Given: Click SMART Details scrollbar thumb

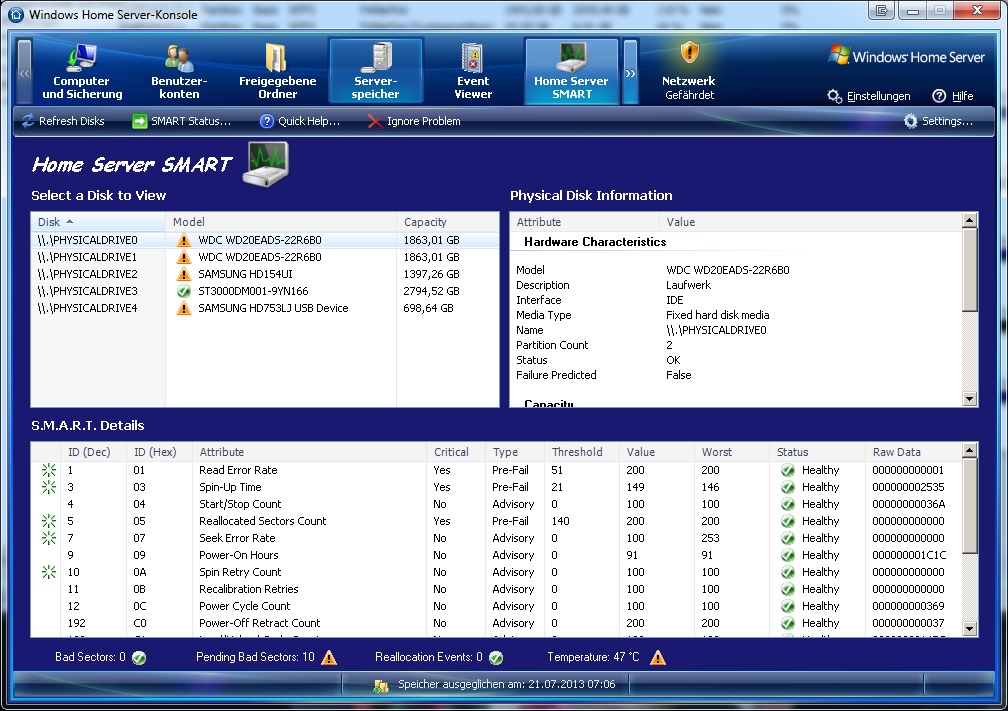Looking at the screenshot, I should pos(969,508).
